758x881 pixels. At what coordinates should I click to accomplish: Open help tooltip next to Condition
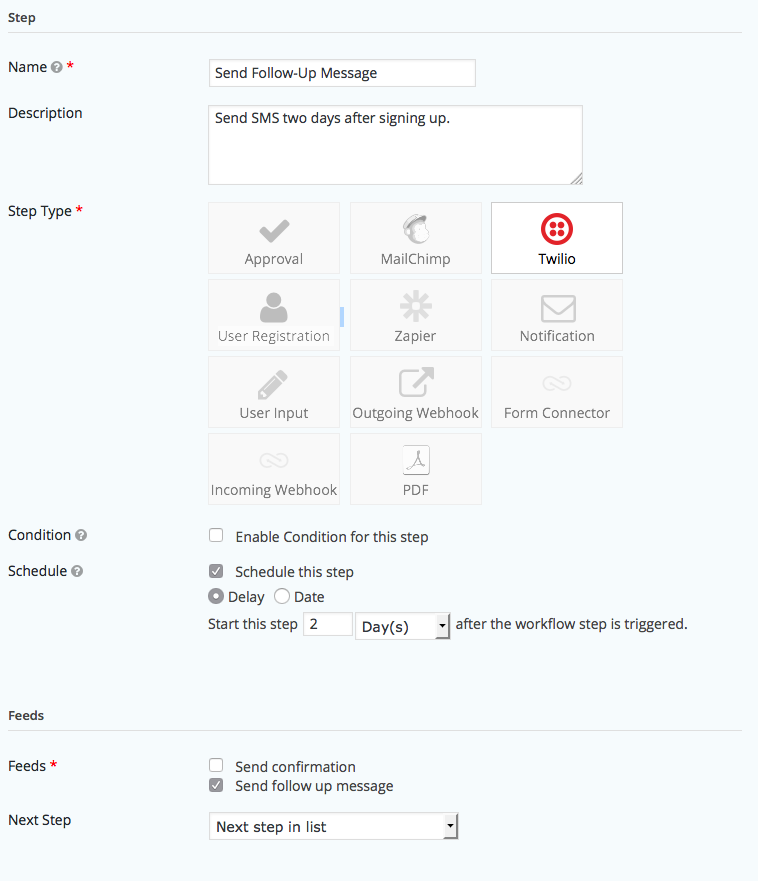pos(81,535)
